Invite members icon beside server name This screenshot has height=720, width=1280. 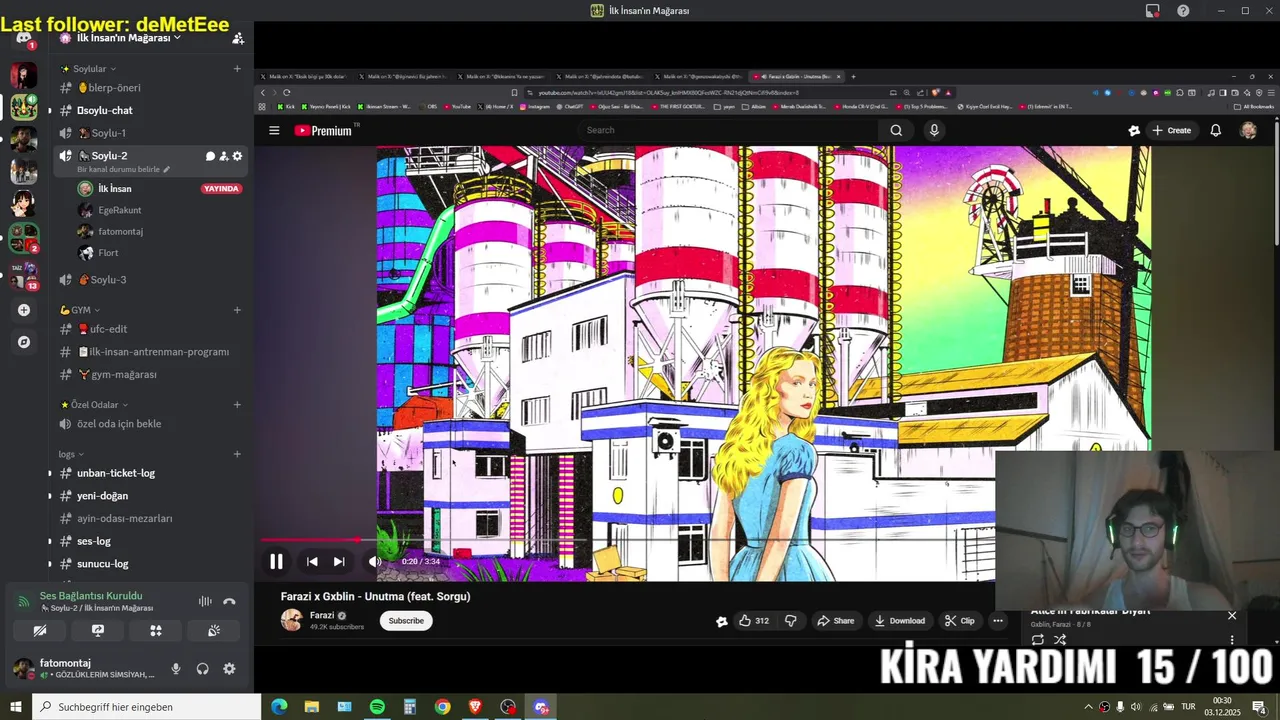pyautogui.click(x=238, y=38)
